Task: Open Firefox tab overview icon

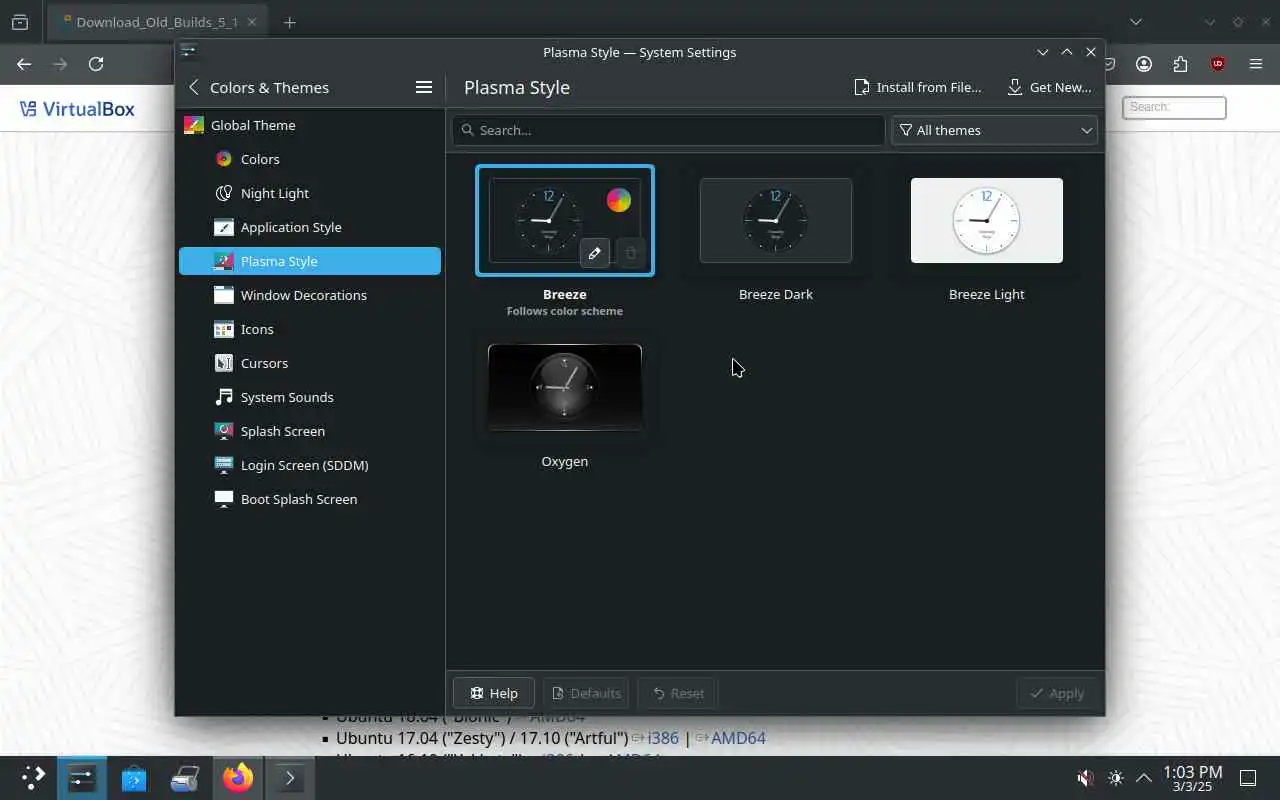Action: (20, 22)
